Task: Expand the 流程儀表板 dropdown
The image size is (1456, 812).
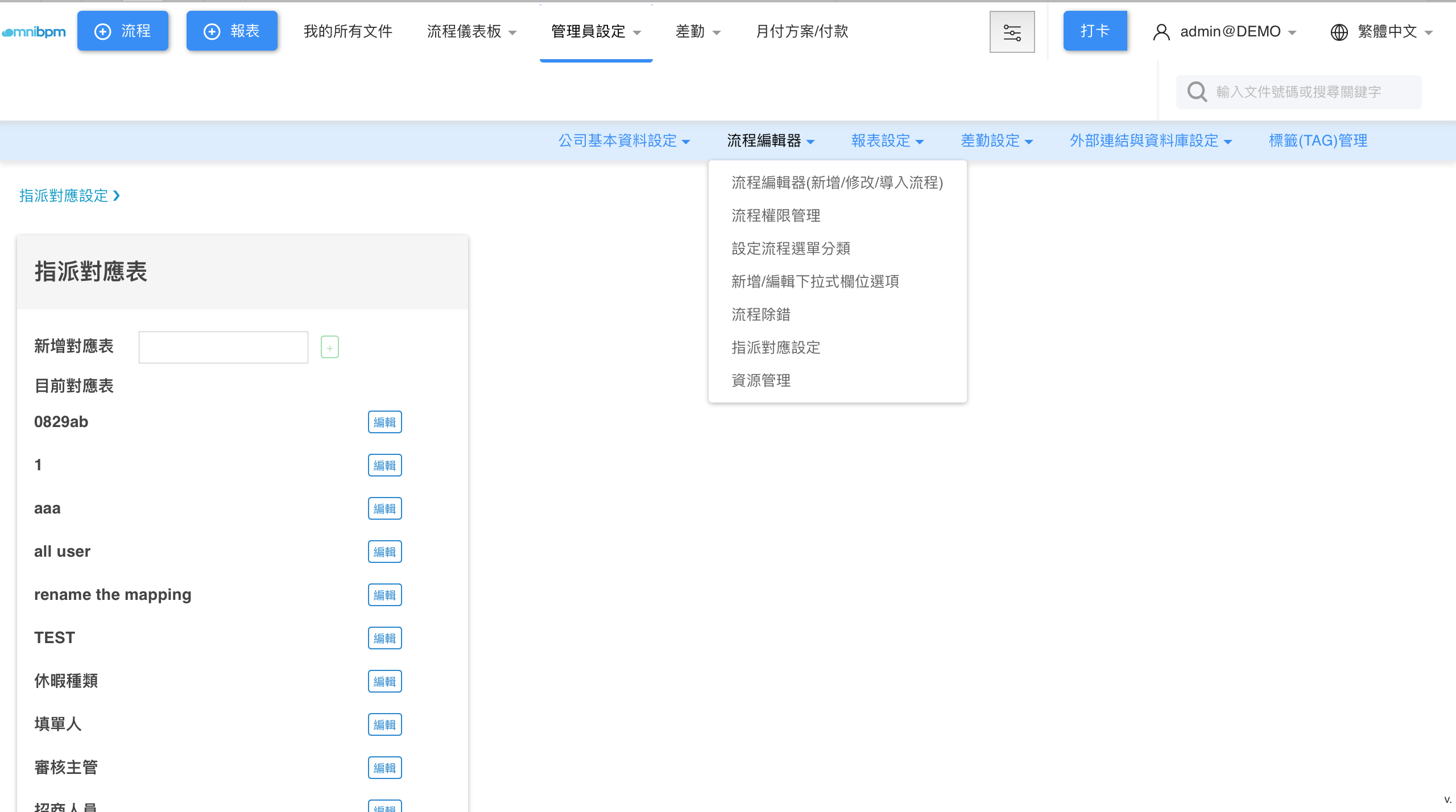Action: (471, 32)
